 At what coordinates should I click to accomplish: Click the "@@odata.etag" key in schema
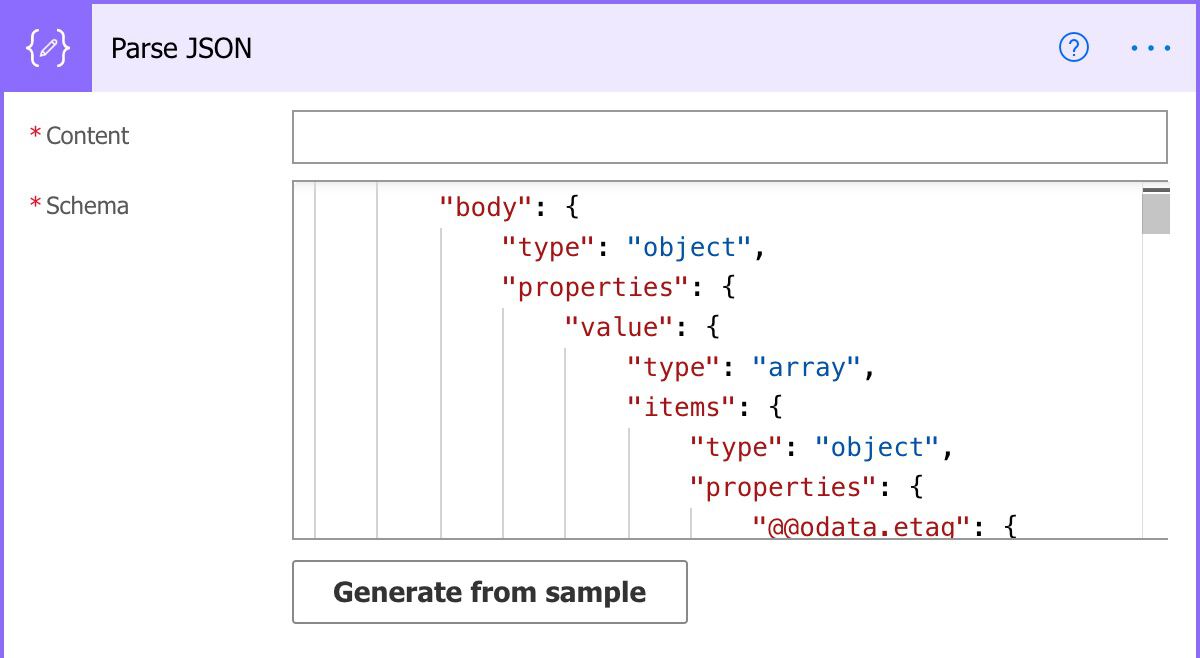[x=862, y=526]
